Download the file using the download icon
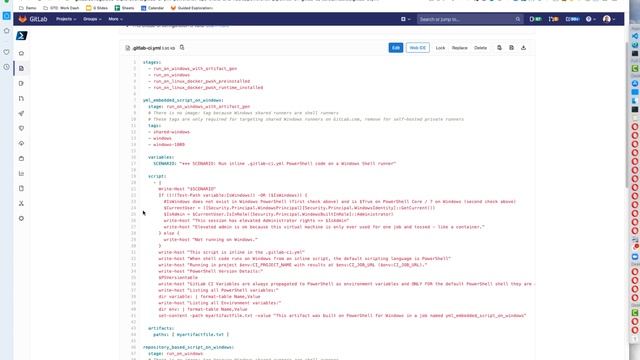The image size is (640, 360). coord(523,48)
